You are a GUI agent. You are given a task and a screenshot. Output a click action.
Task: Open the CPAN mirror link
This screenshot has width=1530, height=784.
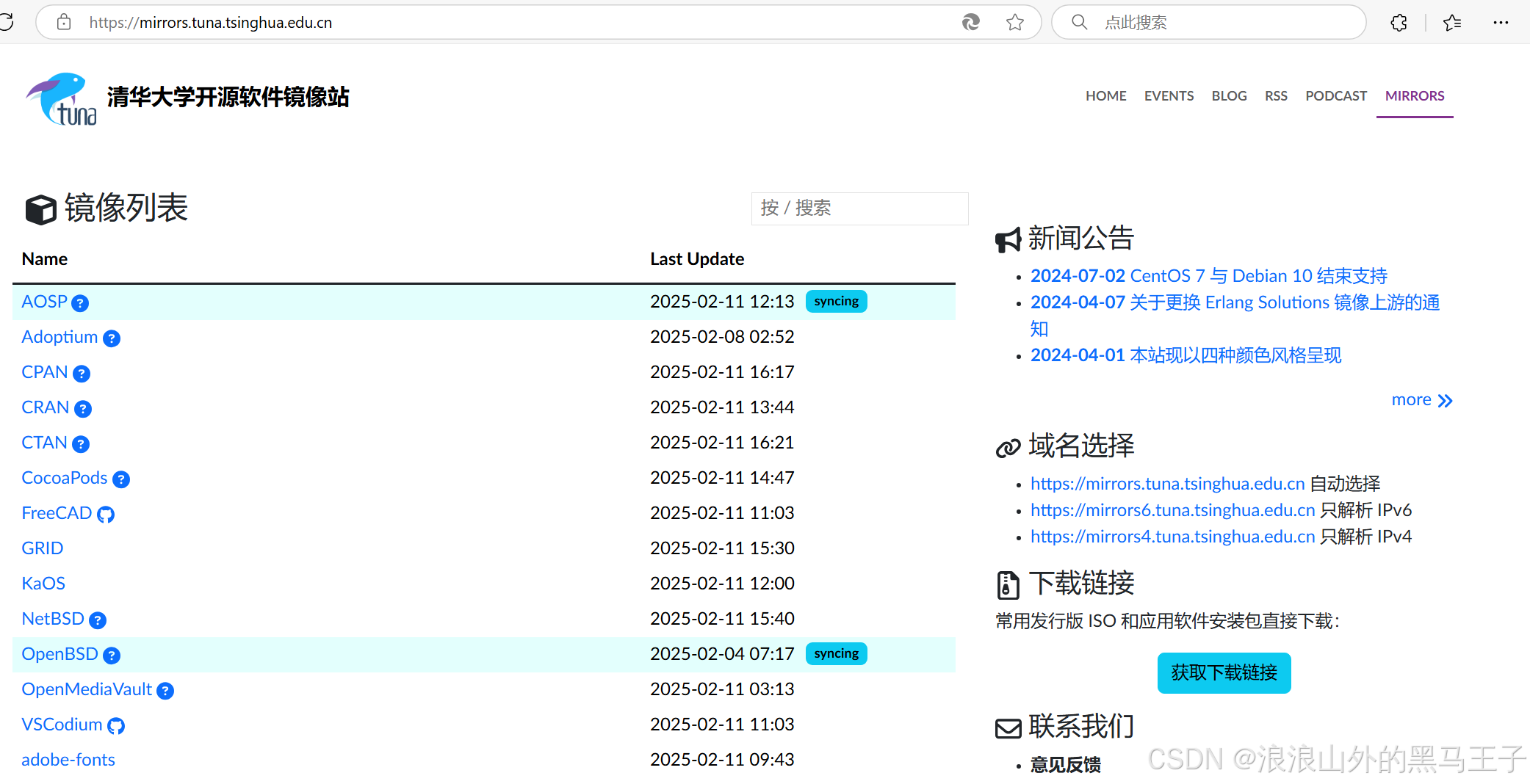[x=45, y=372]
